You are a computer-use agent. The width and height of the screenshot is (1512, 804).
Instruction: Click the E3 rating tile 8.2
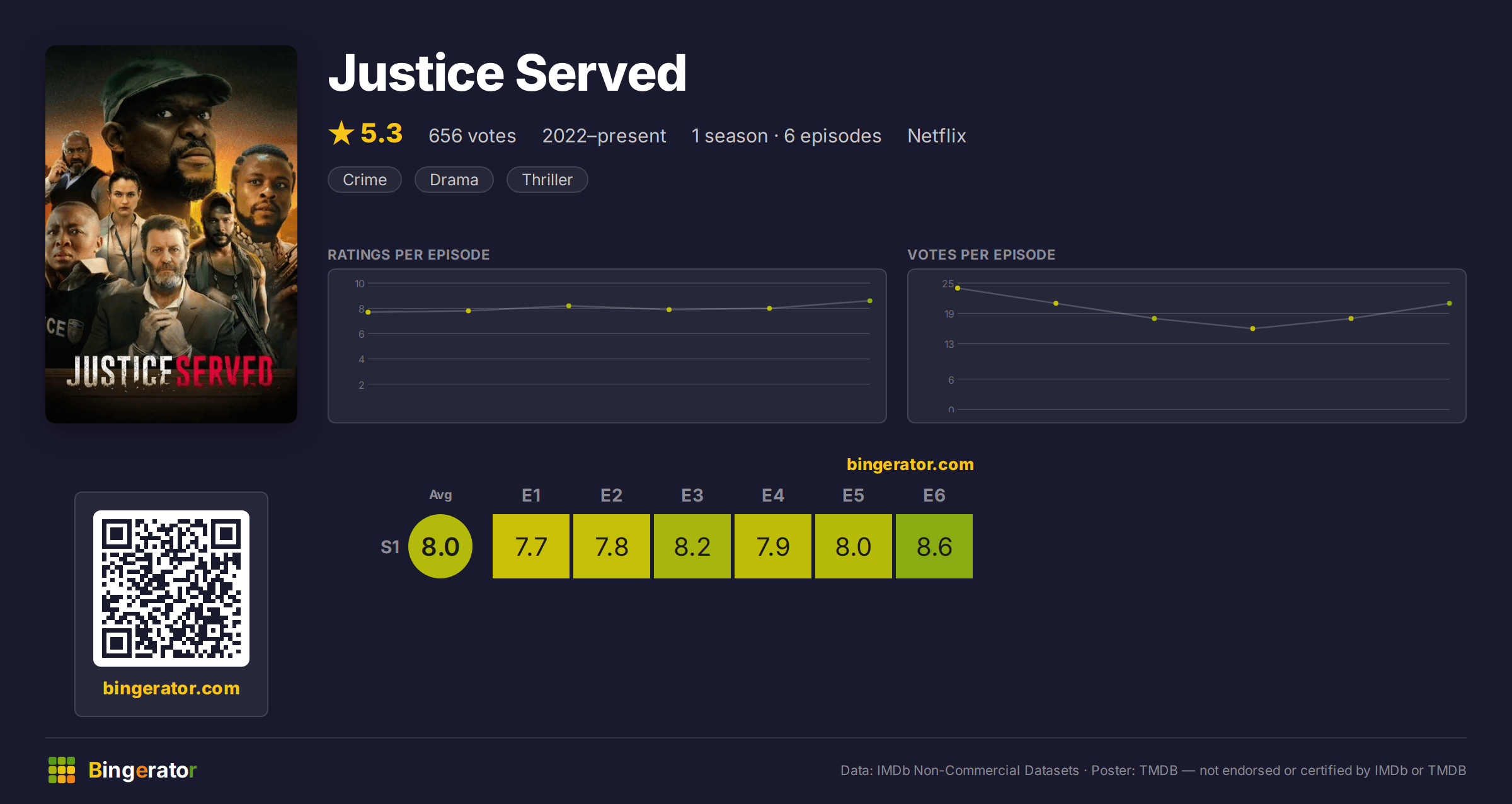point(692,546)
